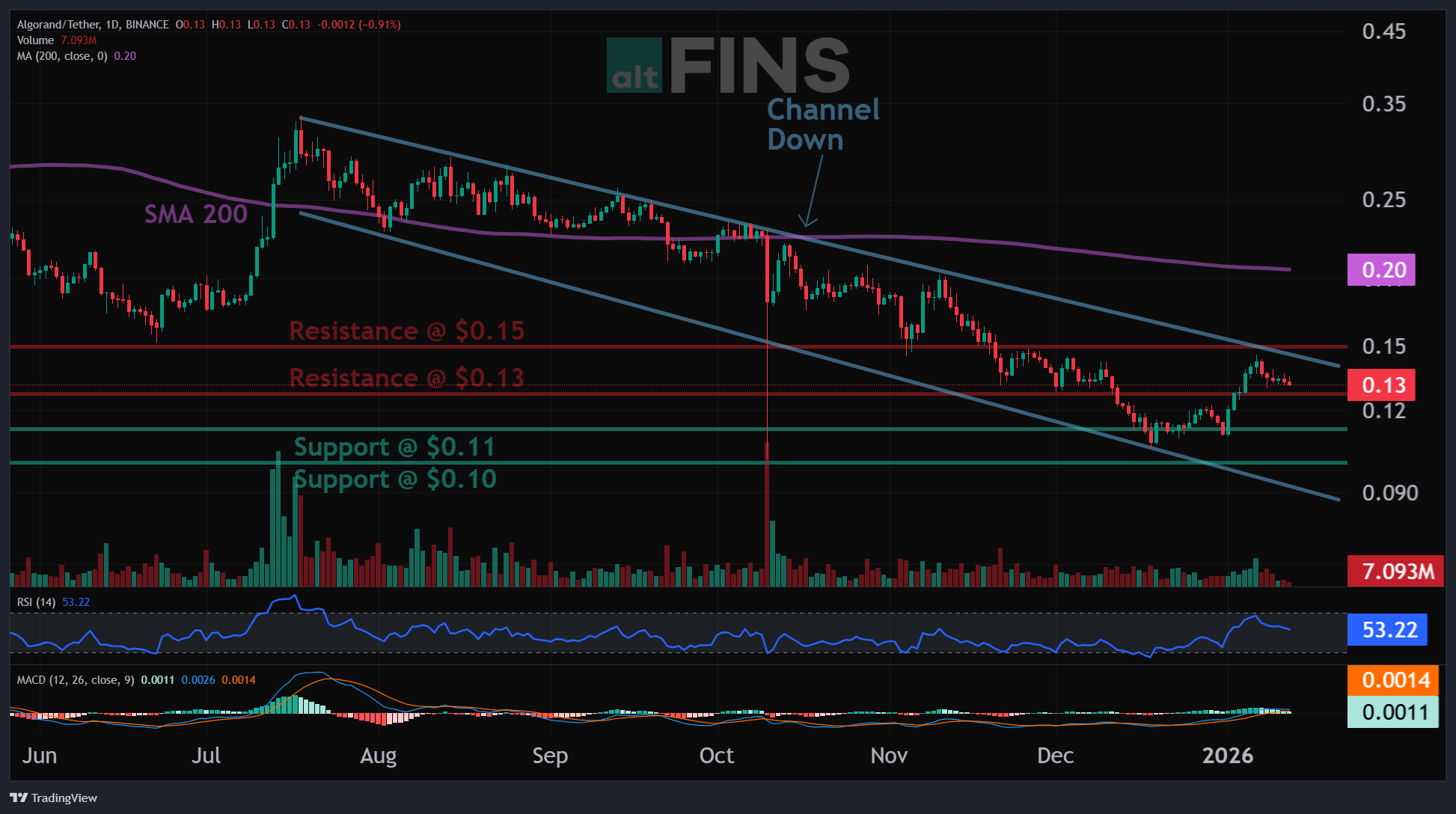Viewport: 1456px width, 814px height.
Task: Select the MA (200, close, 0) legend
Action: [x=63, y=56]
